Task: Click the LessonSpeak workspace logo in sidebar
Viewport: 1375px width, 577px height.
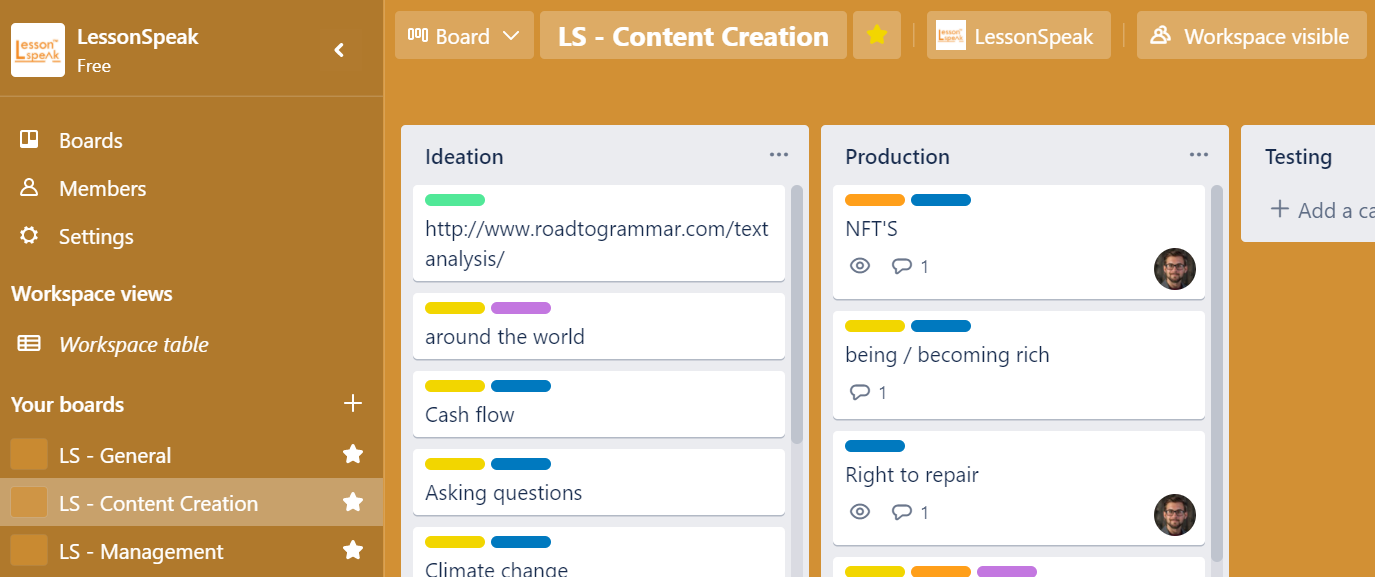Action: point(38,50)
